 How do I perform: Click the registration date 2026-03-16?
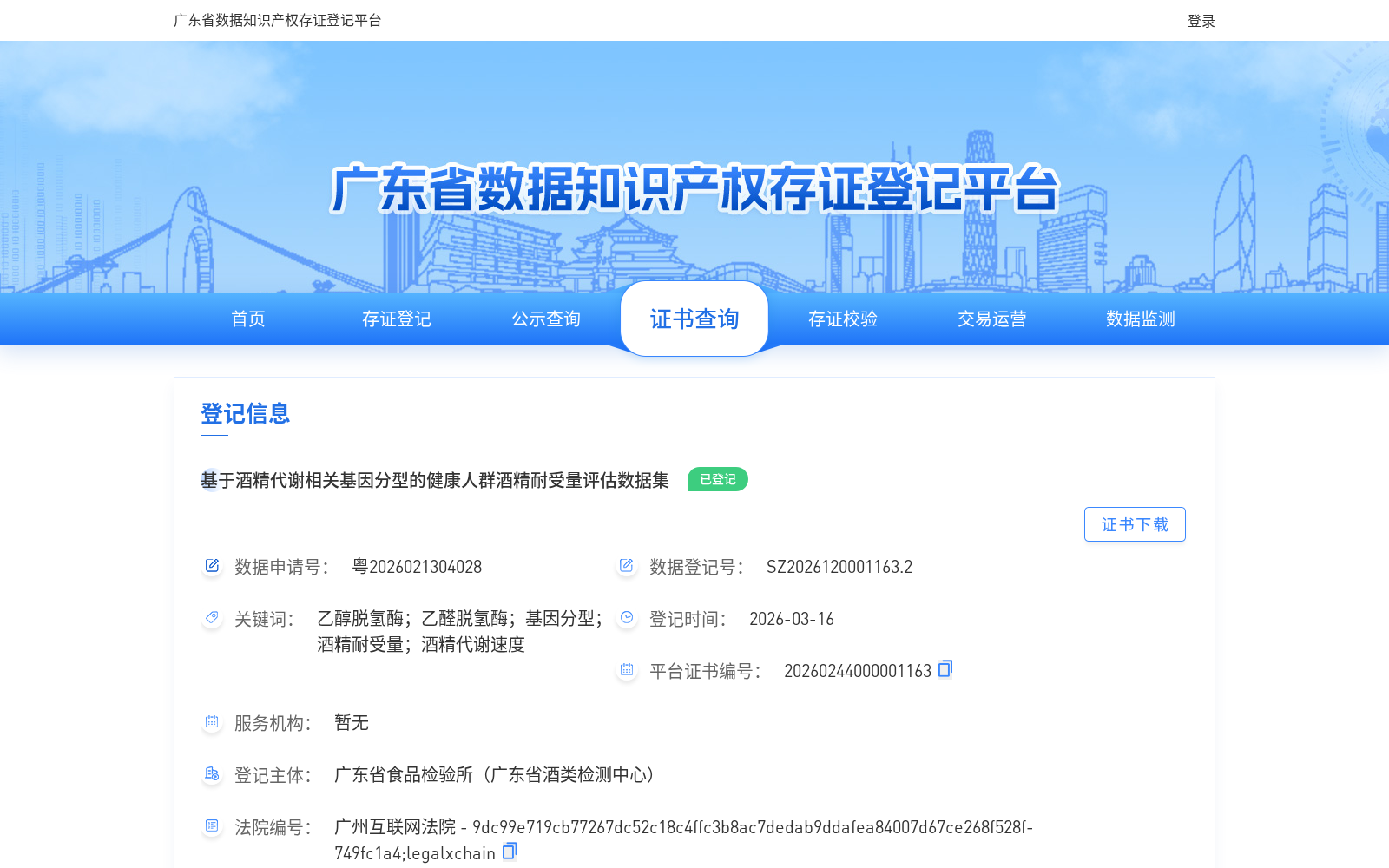click(x=792, y=619)
